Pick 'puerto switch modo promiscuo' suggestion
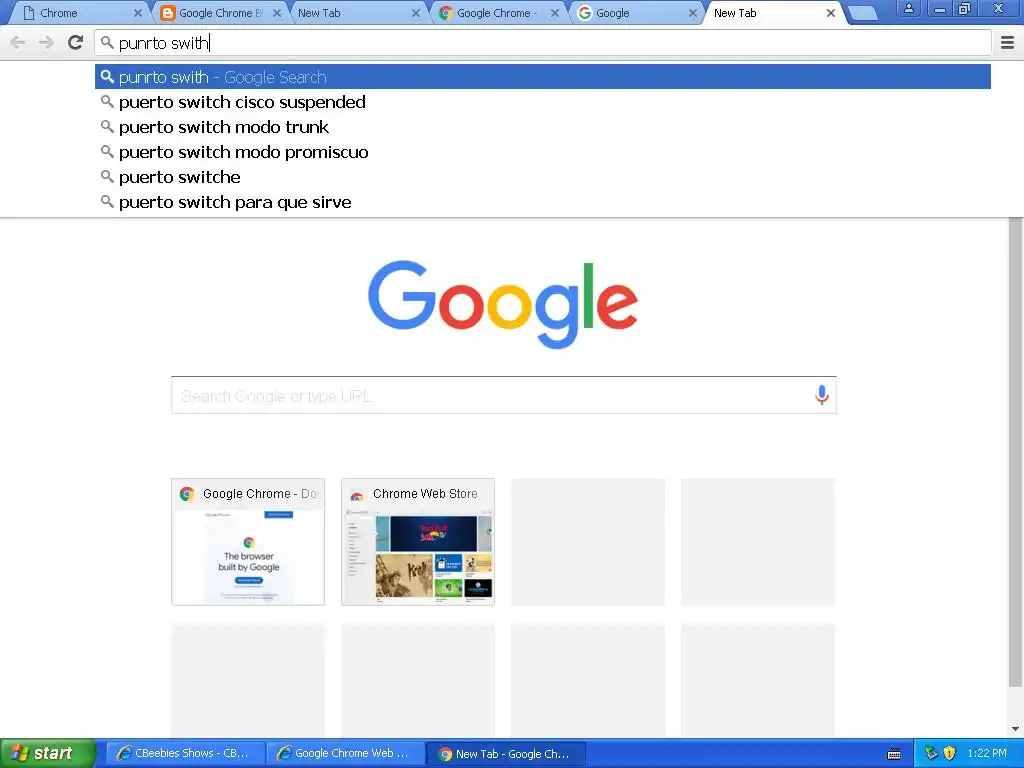Viewport: 1024px width, 768px height. pos(543,152)
